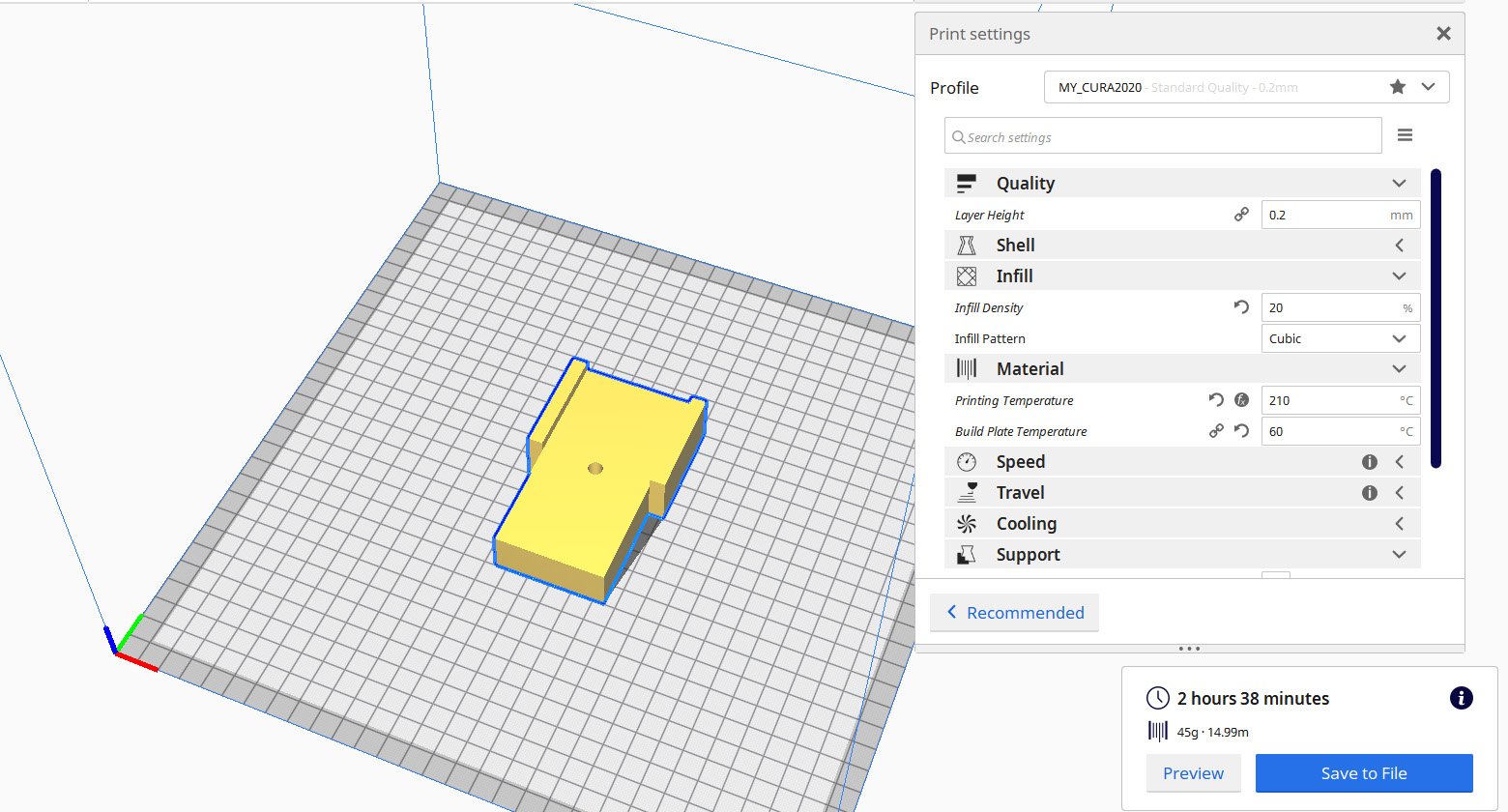Click the Printing Temperature value field

click(1341, 400)
